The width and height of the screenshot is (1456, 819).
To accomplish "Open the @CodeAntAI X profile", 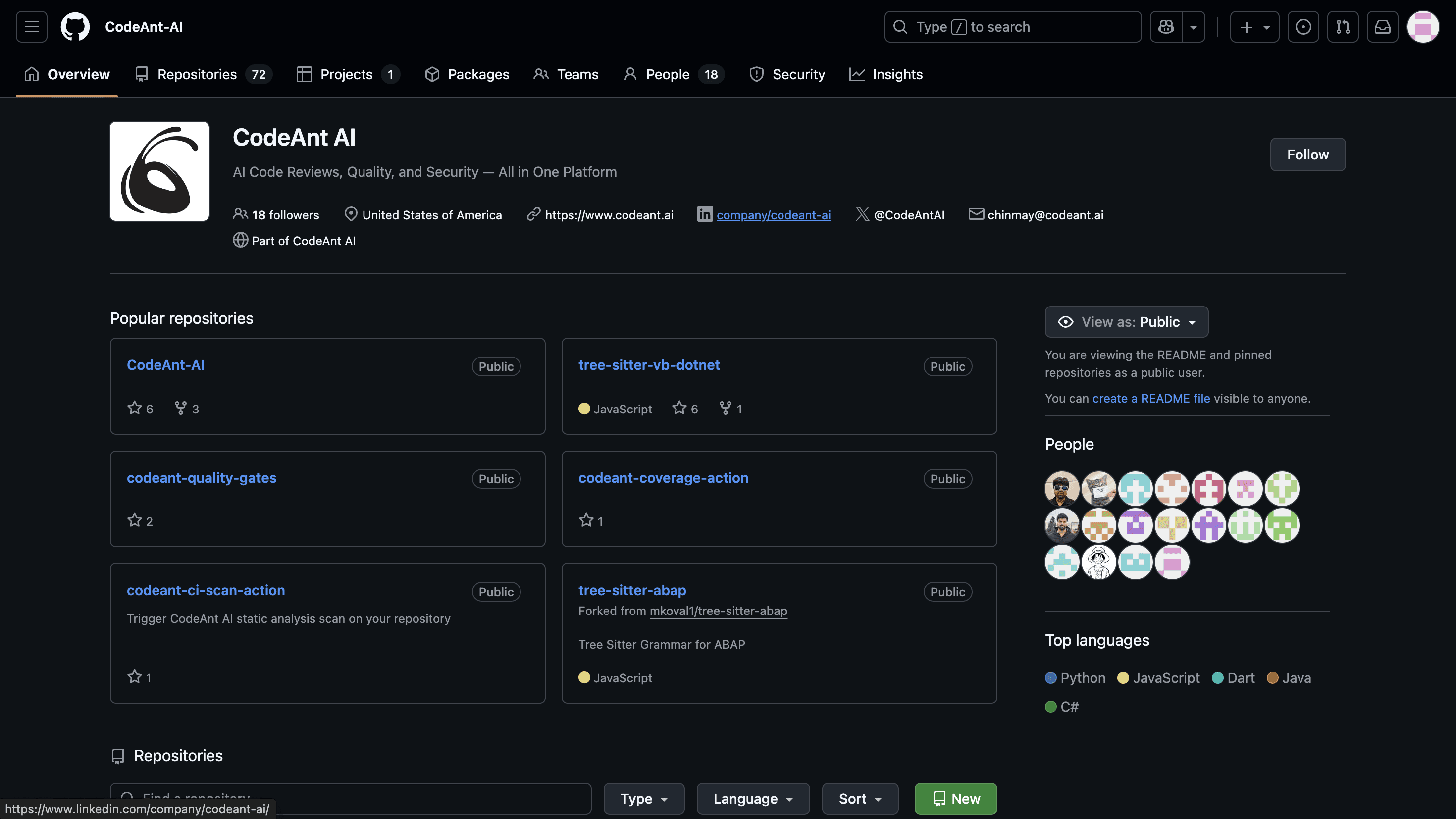I will (x=909, y=215).
